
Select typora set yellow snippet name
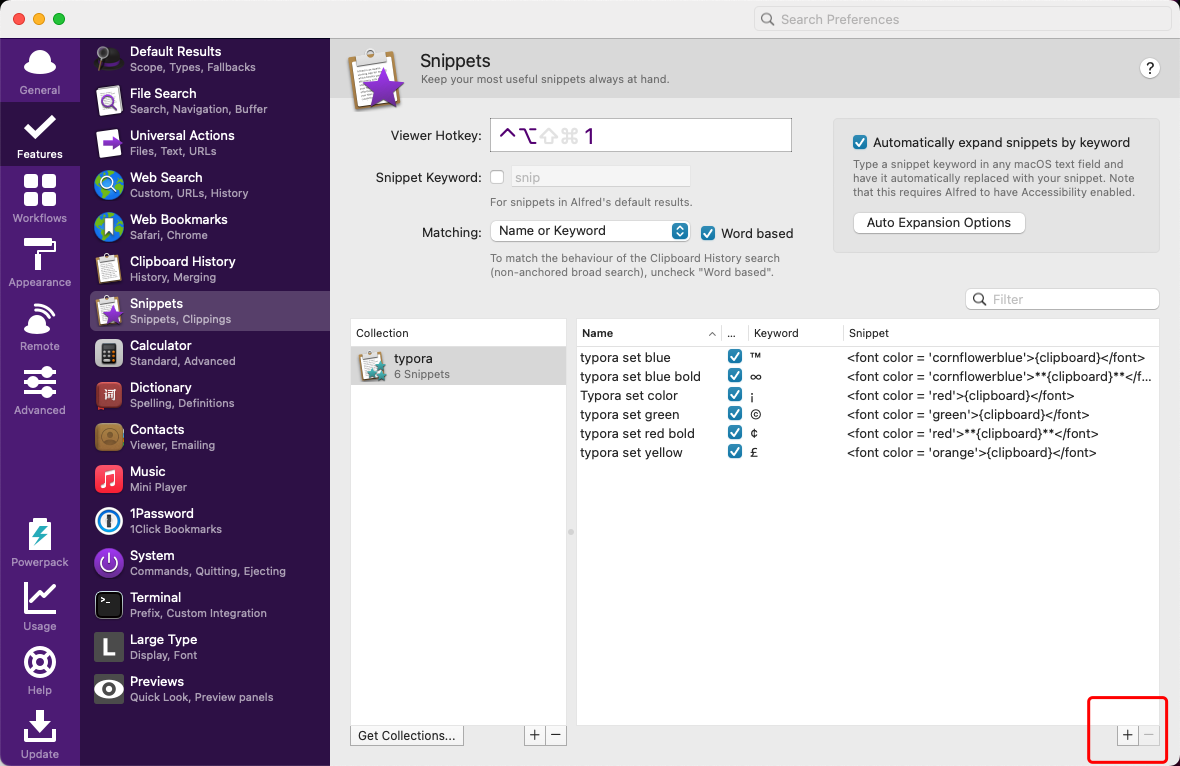click(x=631, y=452)
